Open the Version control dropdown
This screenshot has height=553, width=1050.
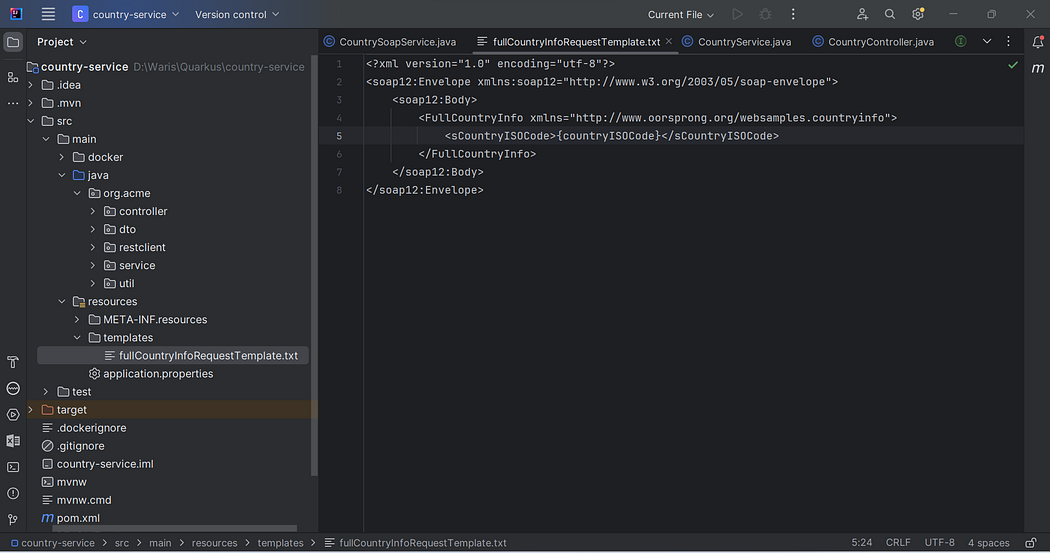(237, 14)
